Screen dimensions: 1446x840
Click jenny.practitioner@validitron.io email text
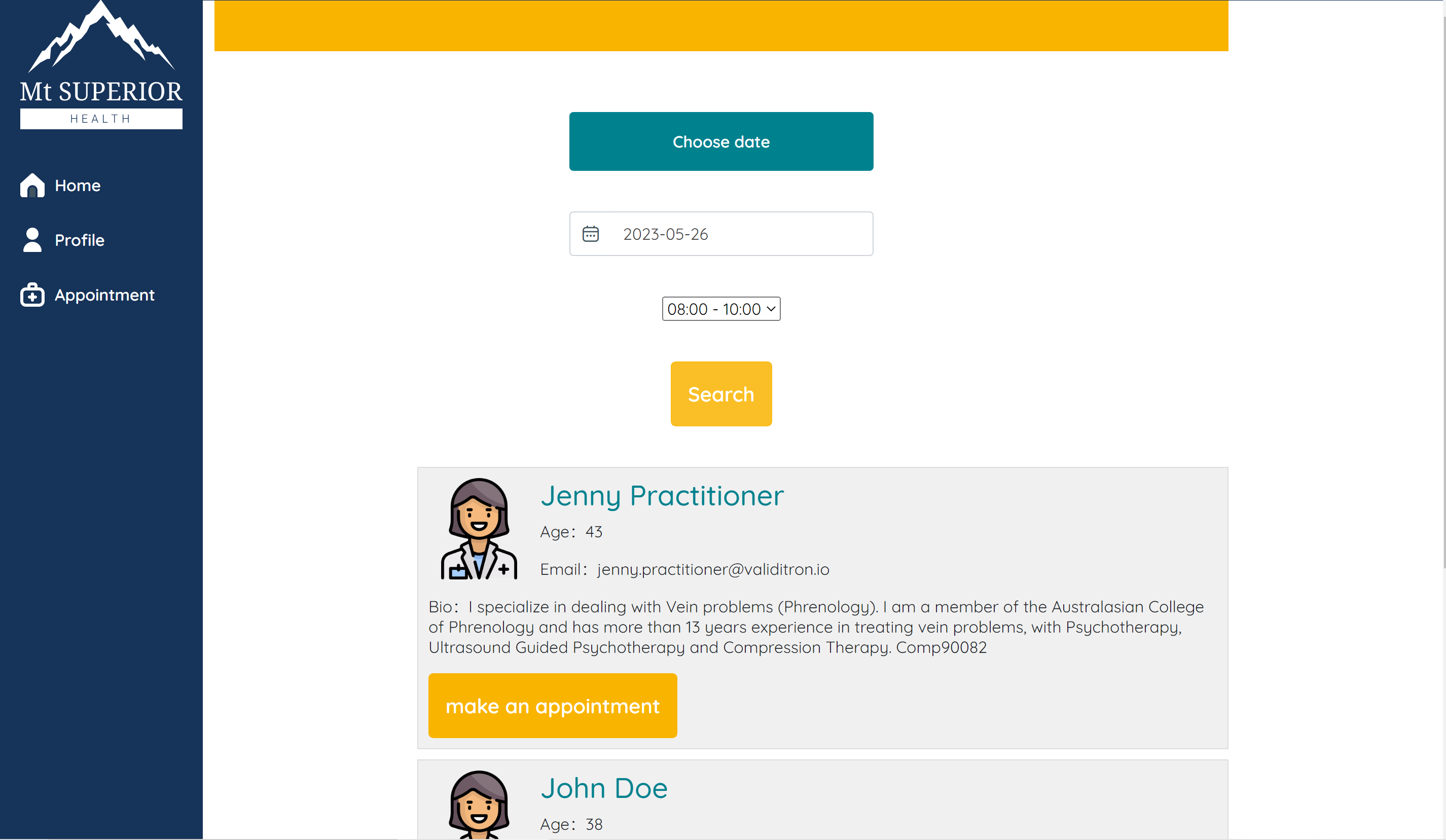(713, 569)
